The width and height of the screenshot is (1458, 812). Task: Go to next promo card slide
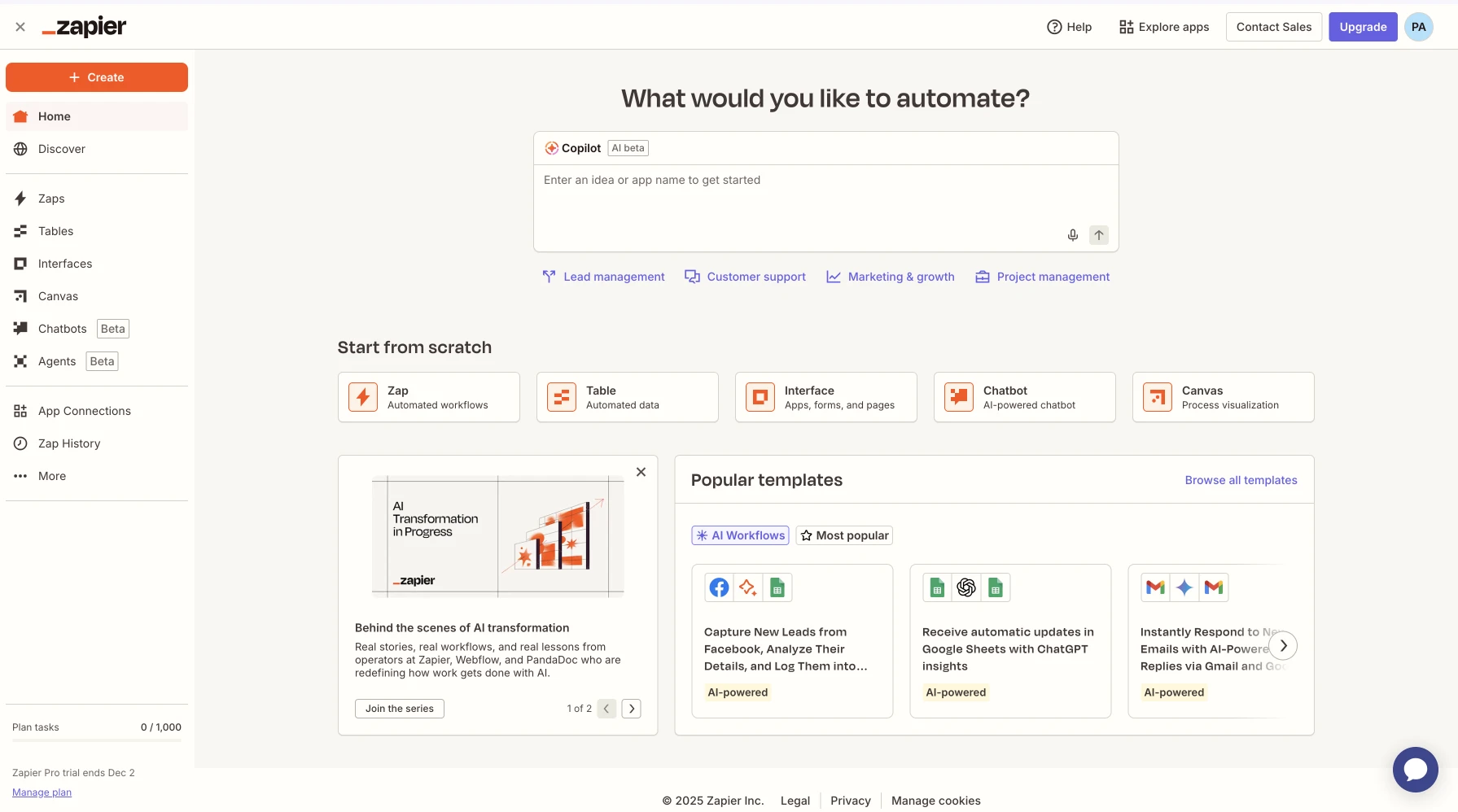(x=631, y=709)
